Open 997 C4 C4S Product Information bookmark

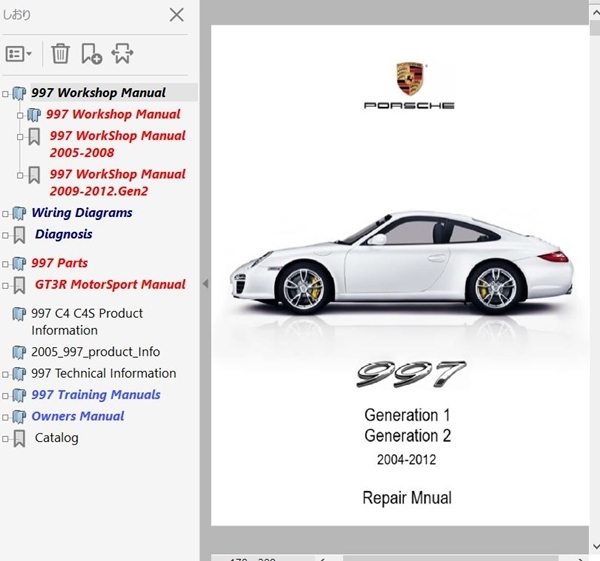click(x=87, y=322)
